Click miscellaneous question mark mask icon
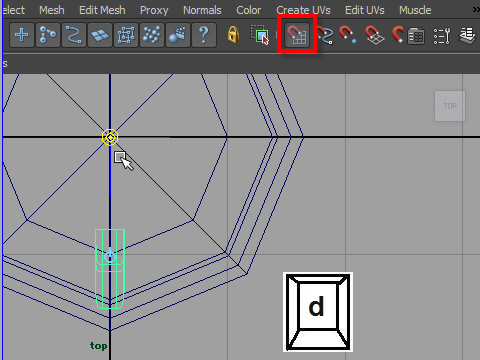This screenshot has height=360, width=480. (204, 35)
